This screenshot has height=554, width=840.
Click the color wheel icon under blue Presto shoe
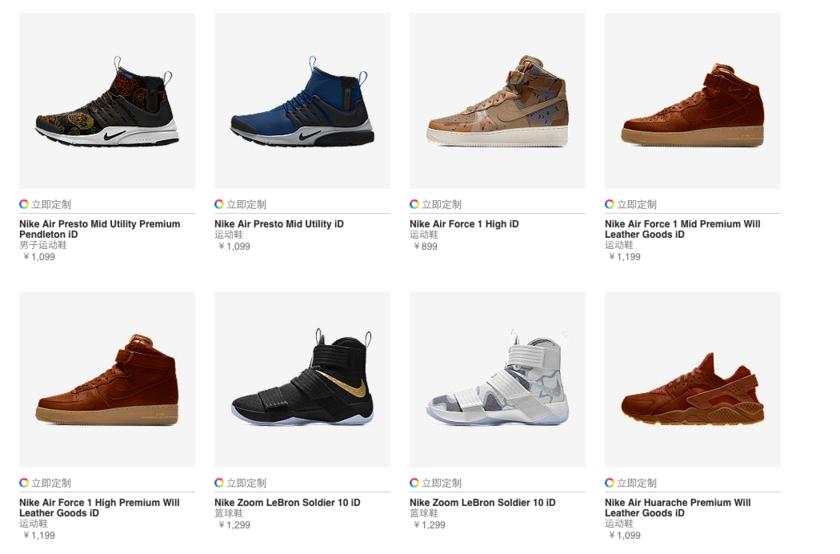pos(219,204)
